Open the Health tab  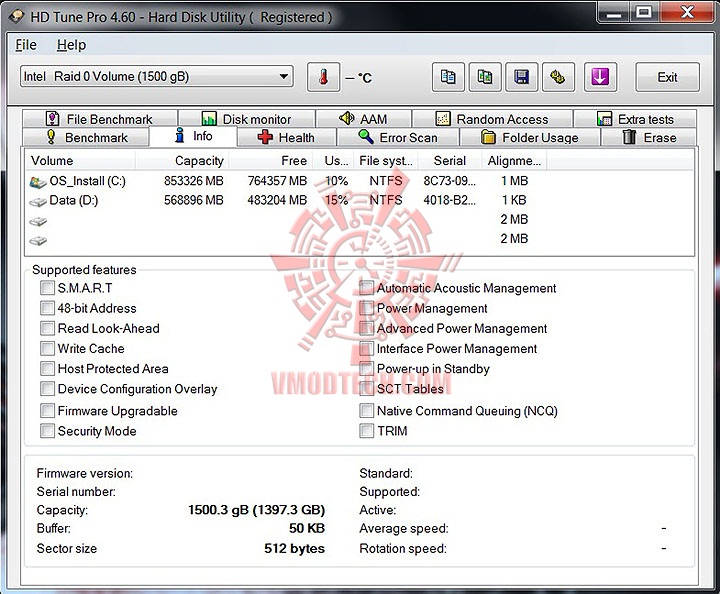(287, 137)
